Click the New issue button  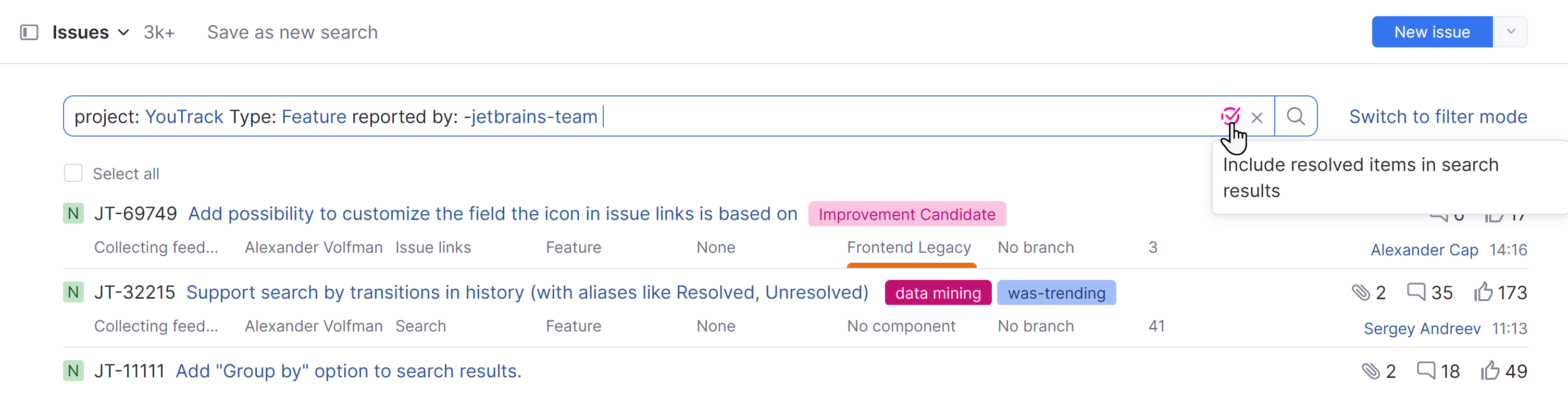tap(1432, 32)
